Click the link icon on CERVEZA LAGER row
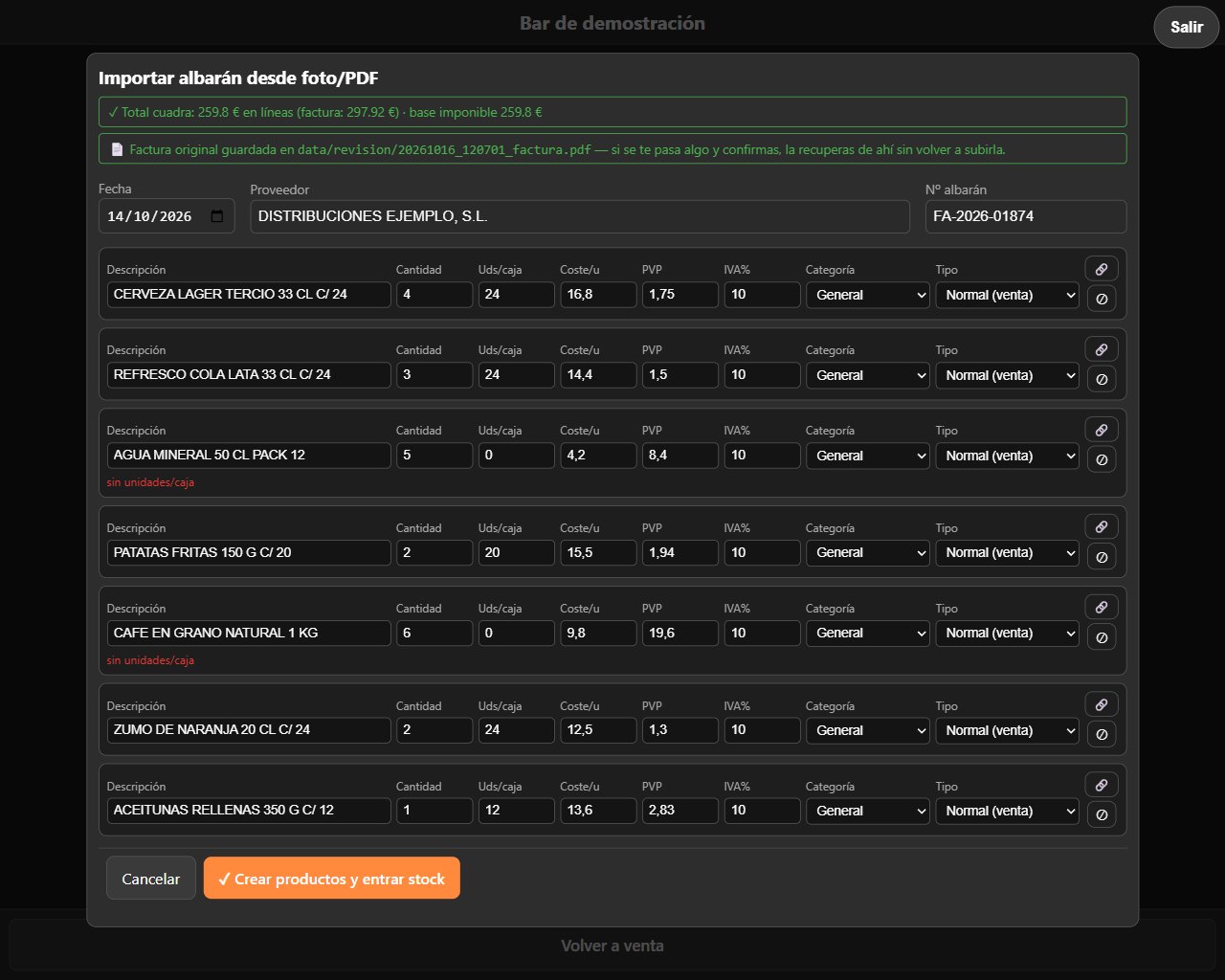This screenshot has width=1225, height=980. (x=1102, y=269)
